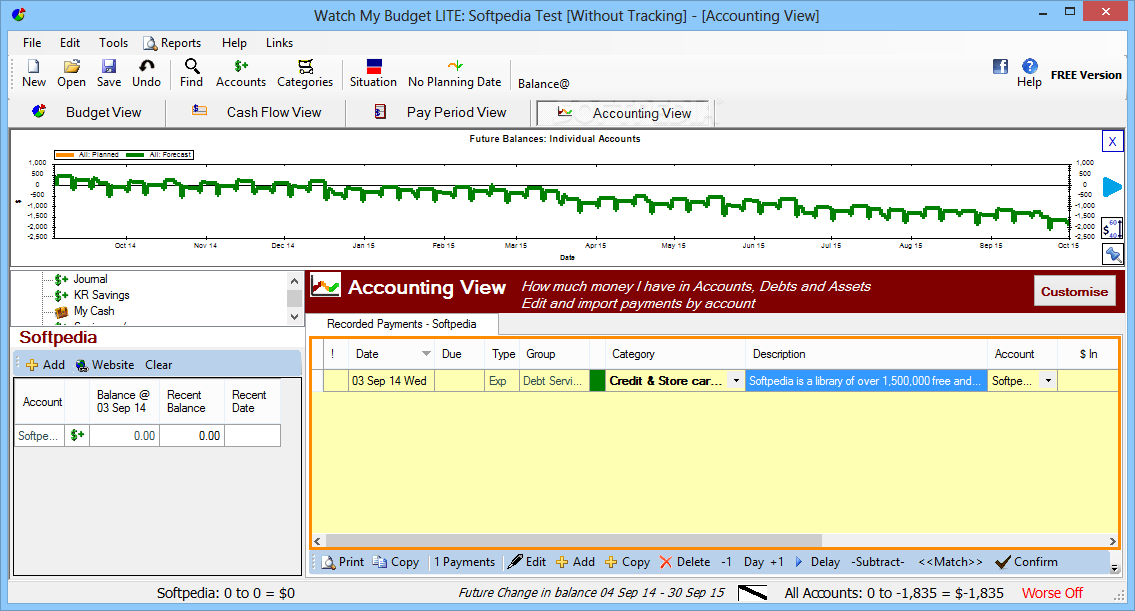
Task: Open a budget file via Open icon
Action: [x=71, y=73]
